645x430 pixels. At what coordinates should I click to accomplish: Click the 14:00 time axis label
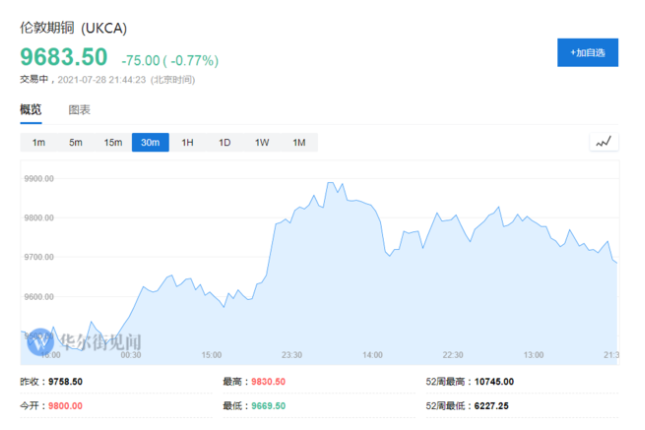[372, 354]
